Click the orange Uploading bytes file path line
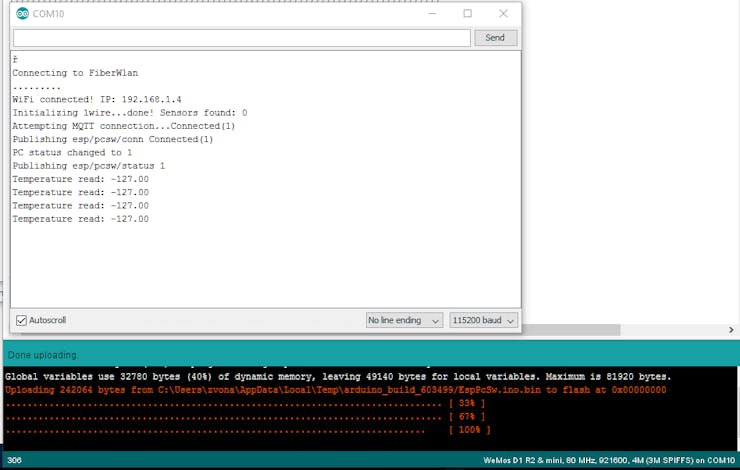This screenshot has height=470, width=740. (335, 390)
